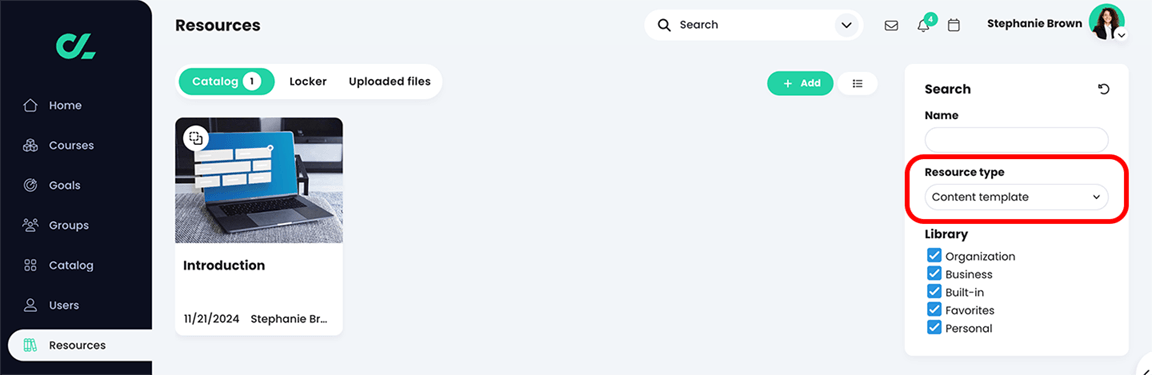Click the Groups people icon
Screen dimensions: 1152x375
click(30, 225)
